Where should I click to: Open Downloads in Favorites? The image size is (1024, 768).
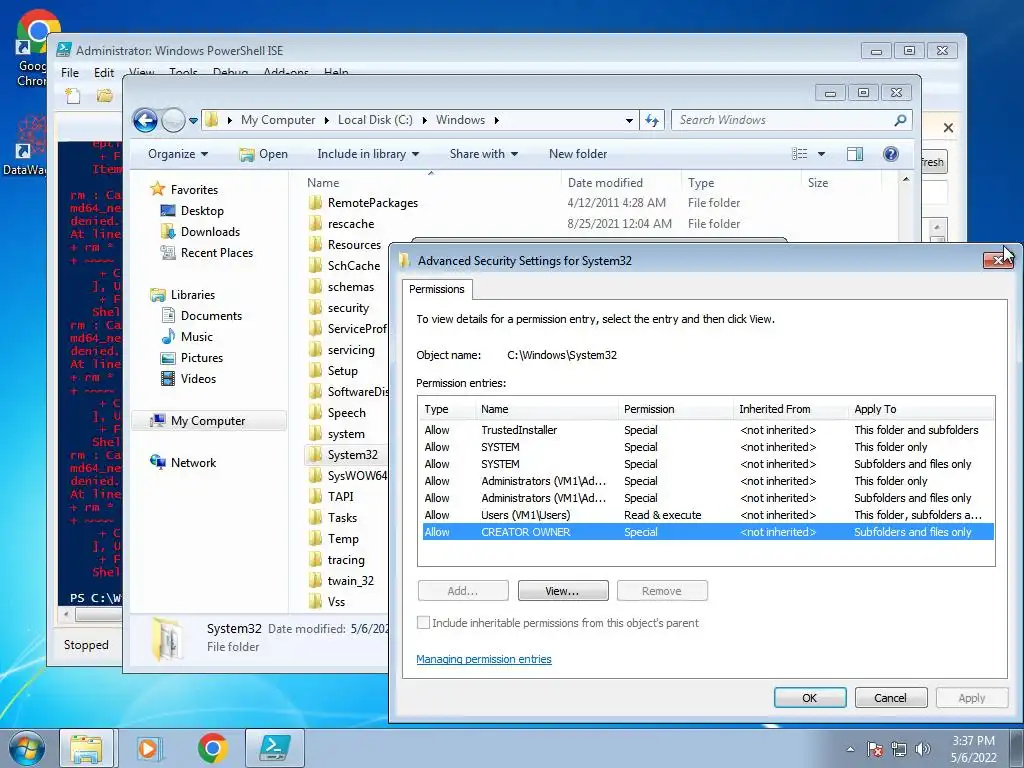point(210,232)
